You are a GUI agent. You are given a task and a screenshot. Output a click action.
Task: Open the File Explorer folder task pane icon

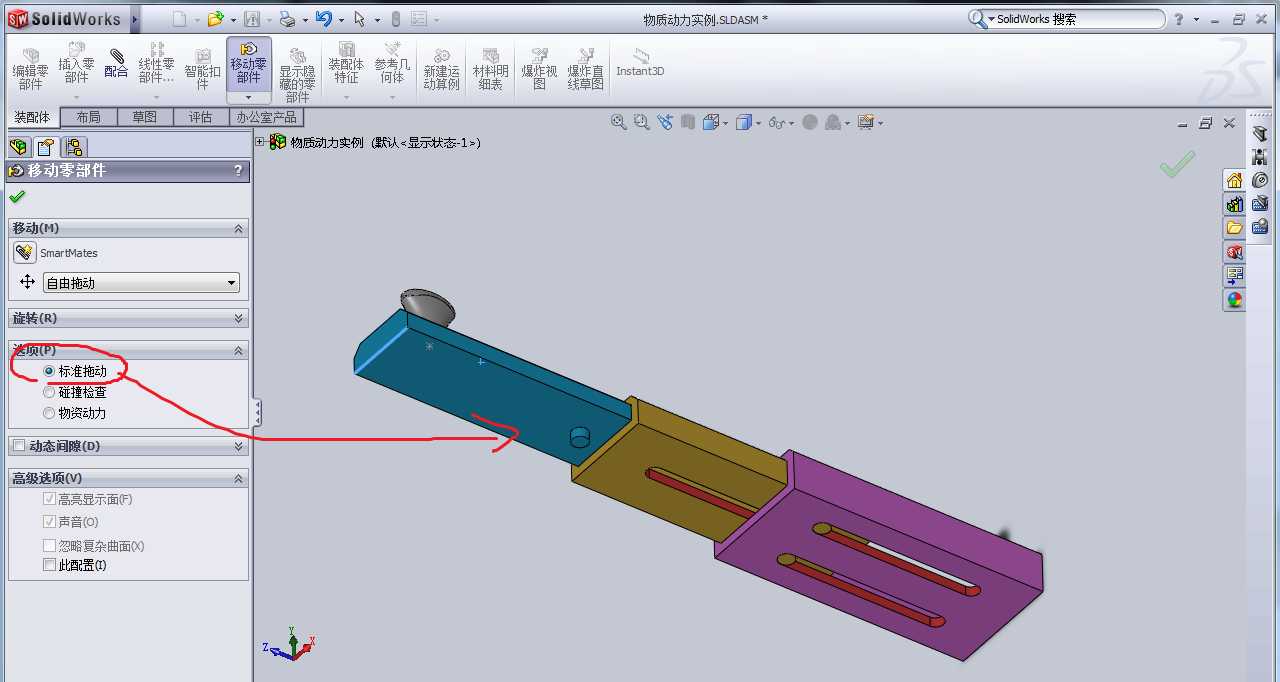[1235, 228]
